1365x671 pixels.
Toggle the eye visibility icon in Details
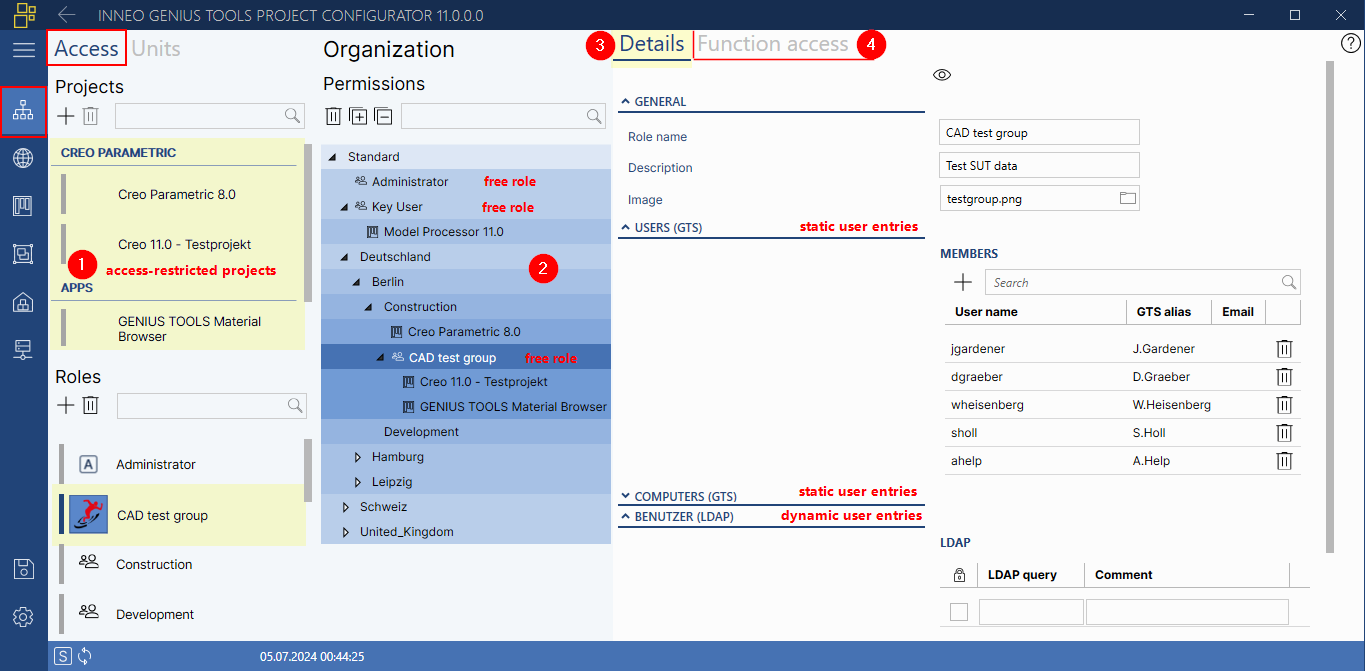[x=941, y=75]
